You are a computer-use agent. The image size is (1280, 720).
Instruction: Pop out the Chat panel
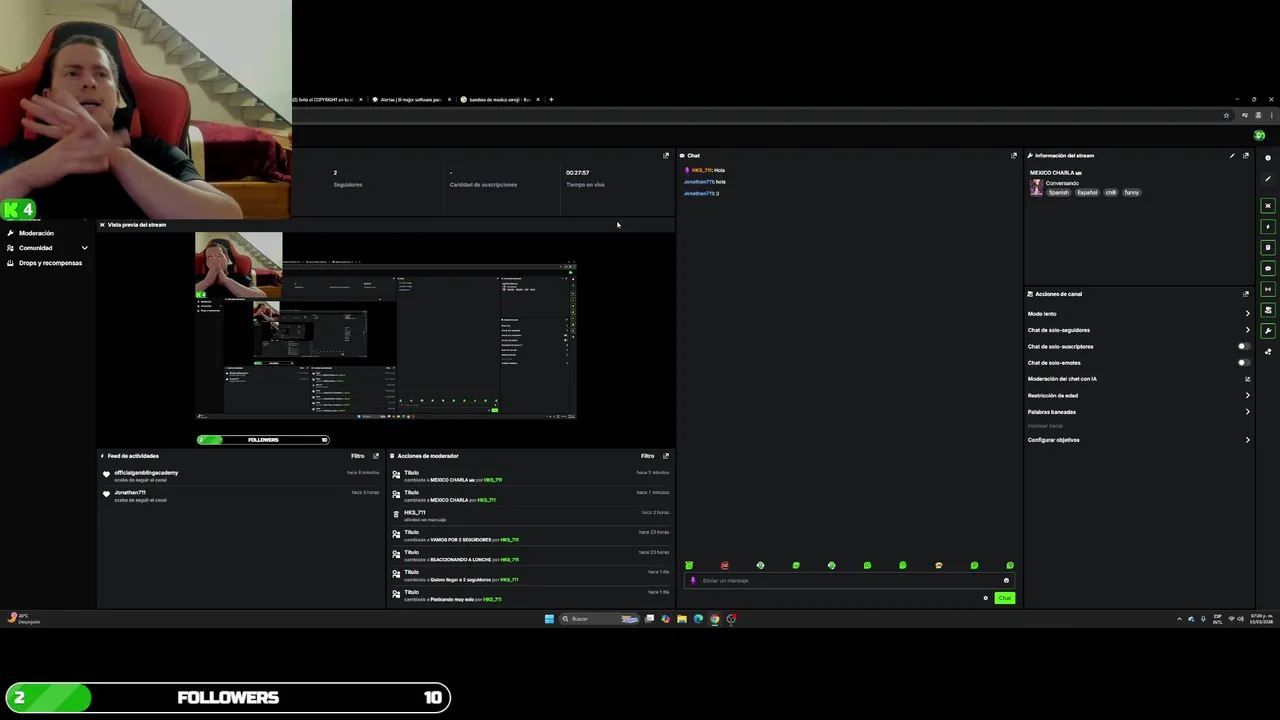(x=1014, y=155)
